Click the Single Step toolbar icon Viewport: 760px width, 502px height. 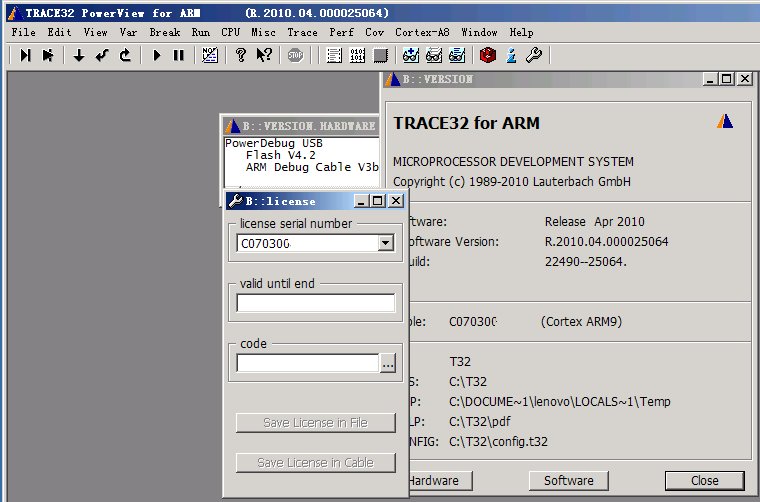(x=25, y=55)
